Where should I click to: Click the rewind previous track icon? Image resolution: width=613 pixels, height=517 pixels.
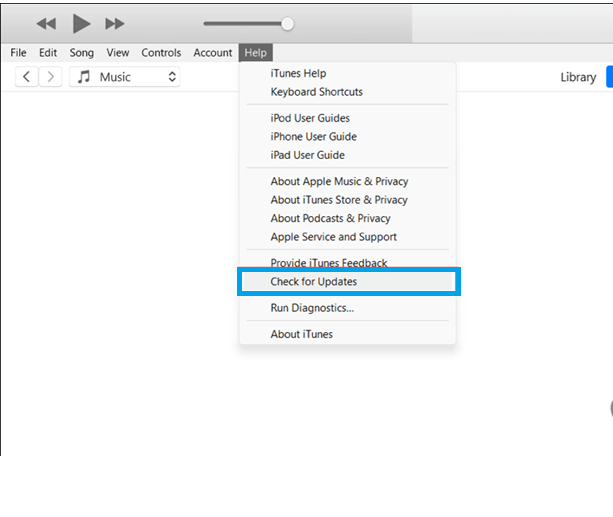46,23
